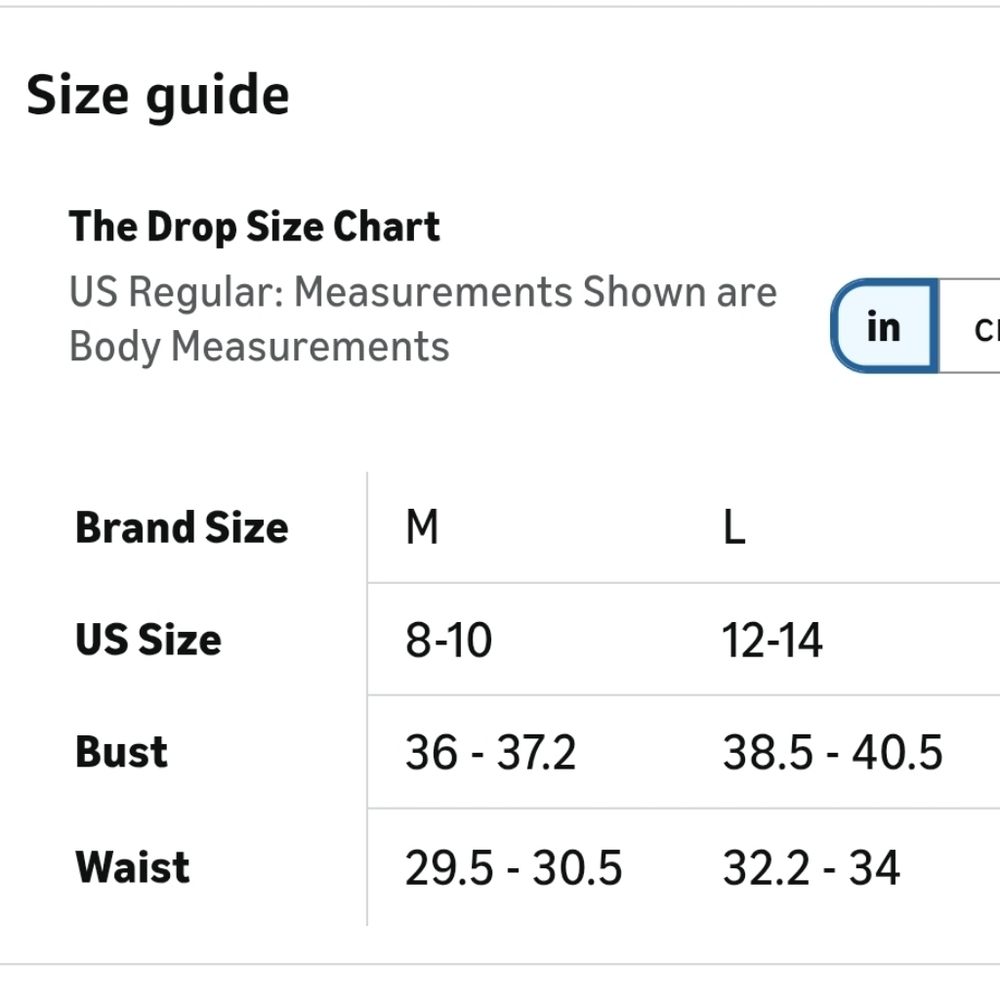Click the 'Brand Size' row label
The image size is (1000, 1001).
[x=182, y=527]
